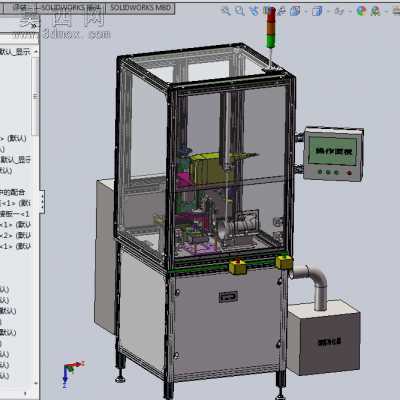Click the feature tree scroll-up arrow
This screenshot has height=400, width=400.
tap(36, 52)
